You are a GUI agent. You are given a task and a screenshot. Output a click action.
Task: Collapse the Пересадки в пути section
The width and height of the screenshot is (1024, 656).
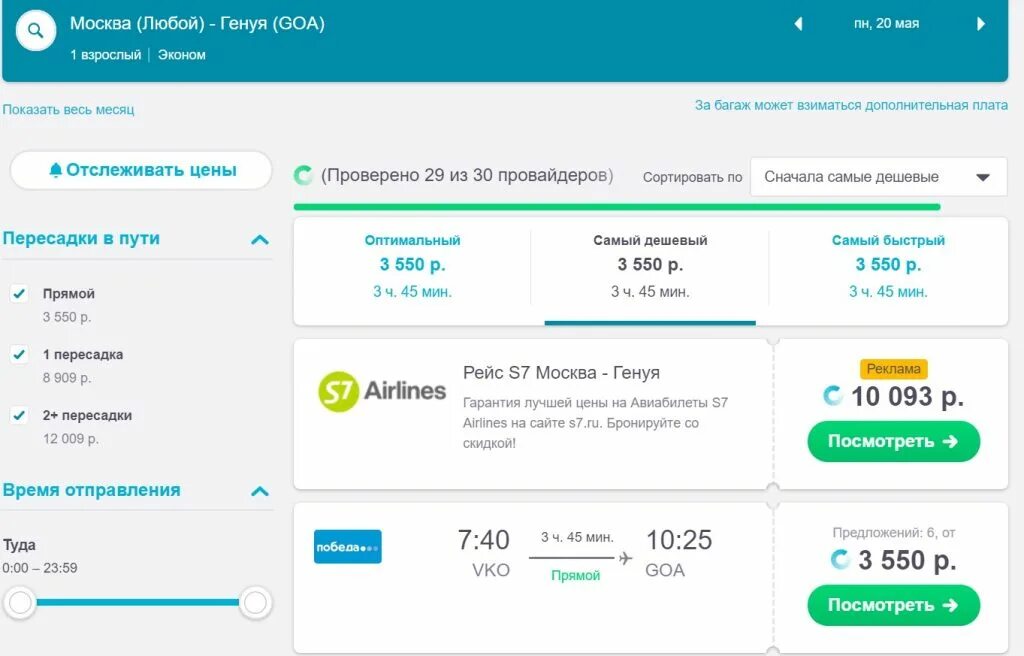coord(260,239)
